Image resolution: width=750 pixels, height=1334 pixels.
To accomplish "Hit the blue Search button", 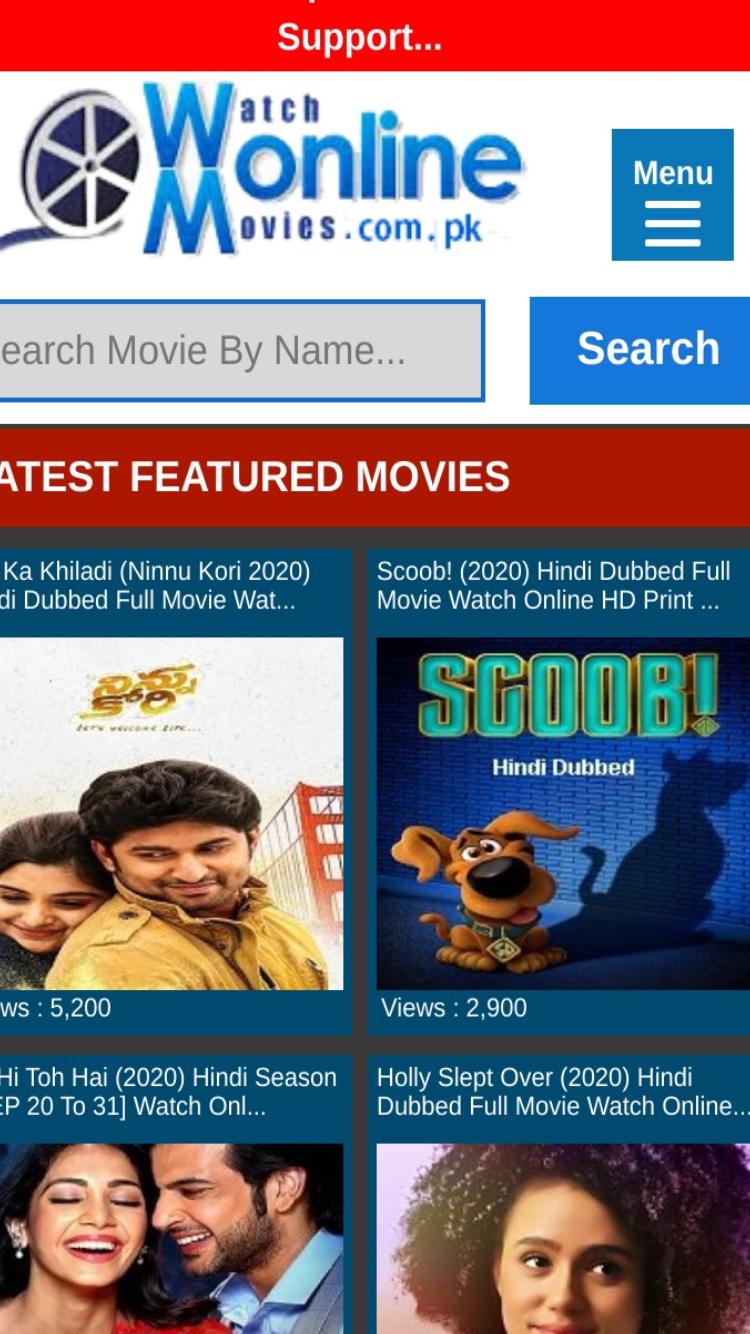I will click(x=640, y=350).
